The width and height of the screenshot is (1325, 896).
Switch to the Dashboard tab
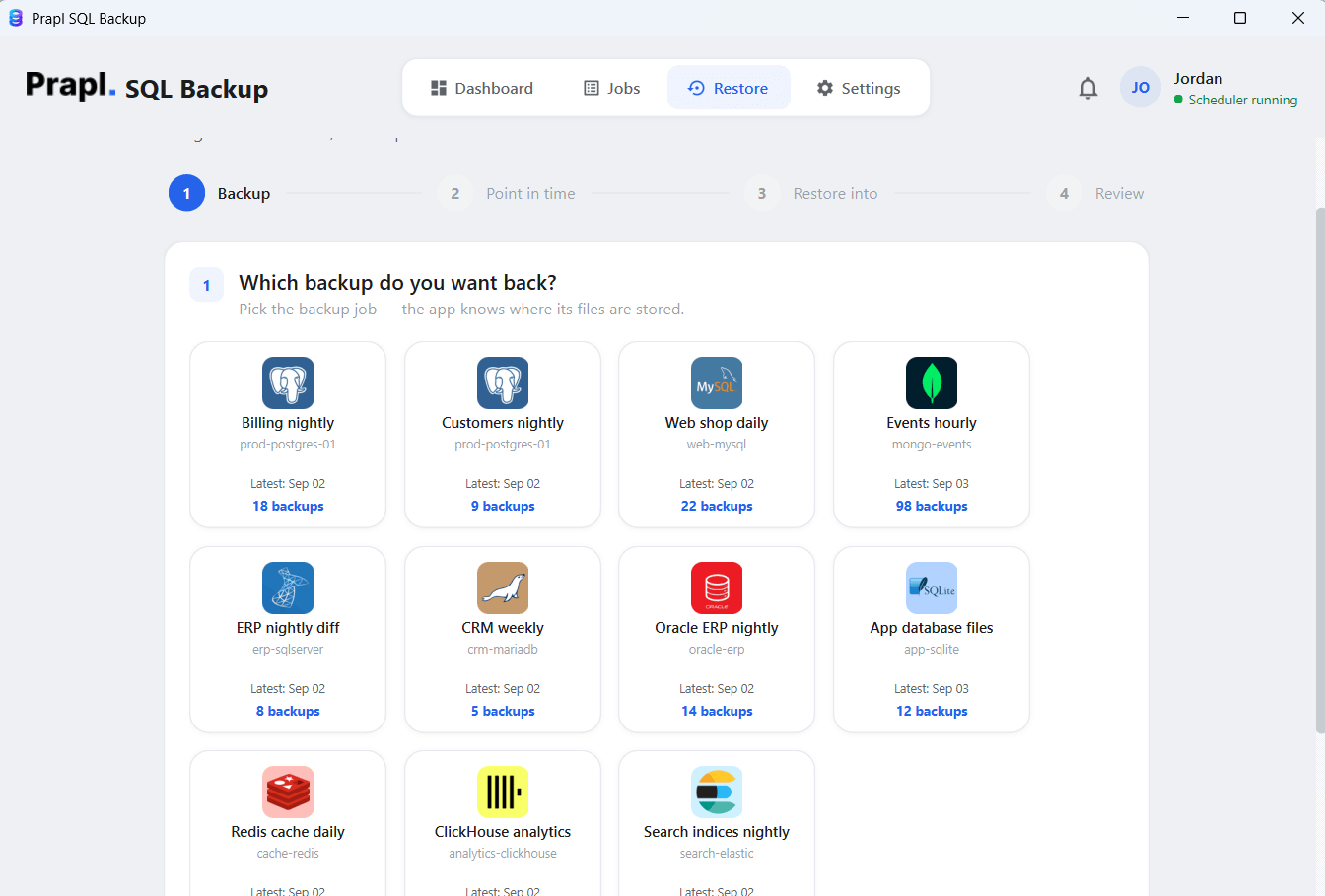(x=482, y=88)
